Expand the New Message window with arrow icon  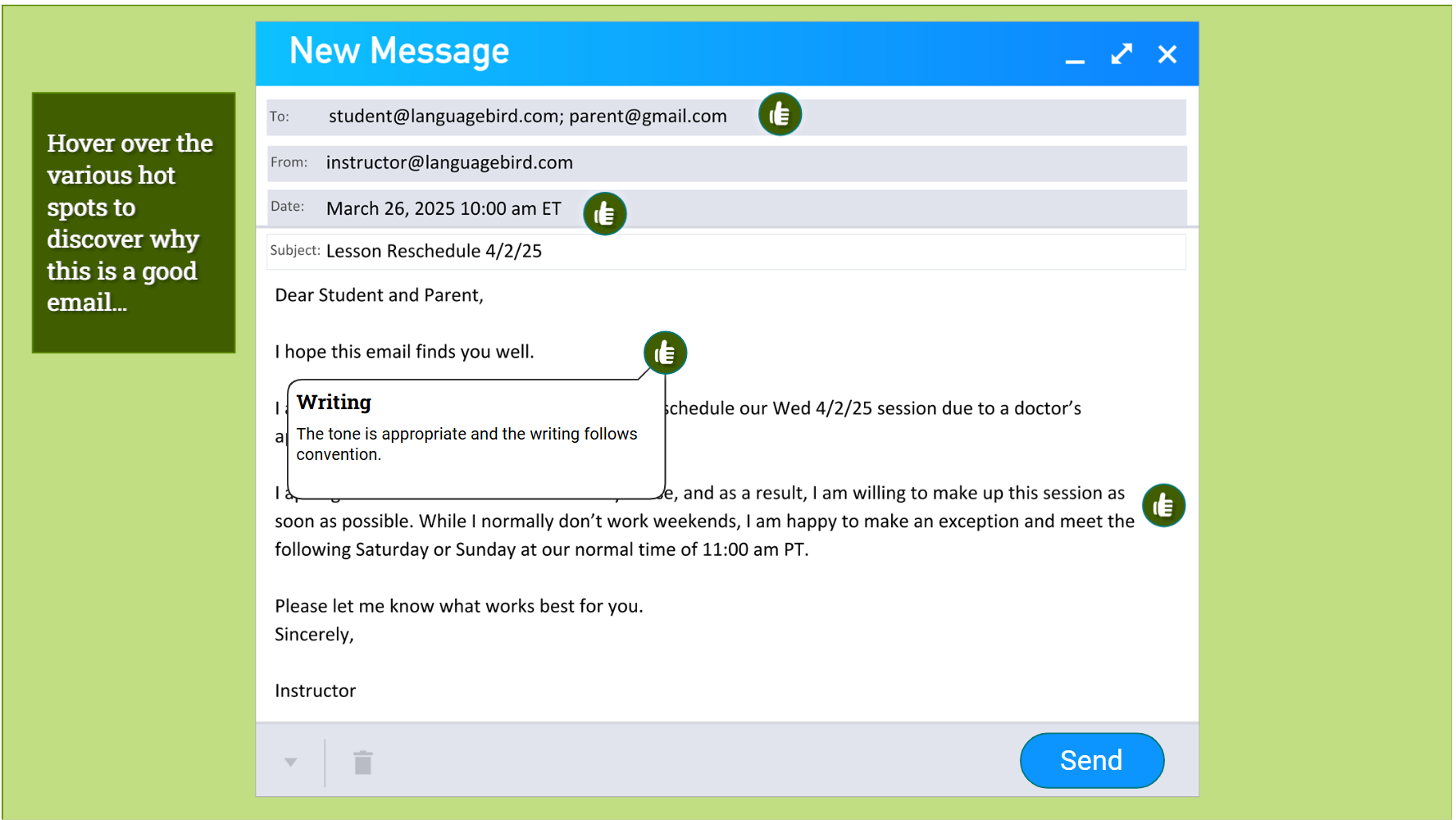pos(1122,54)
